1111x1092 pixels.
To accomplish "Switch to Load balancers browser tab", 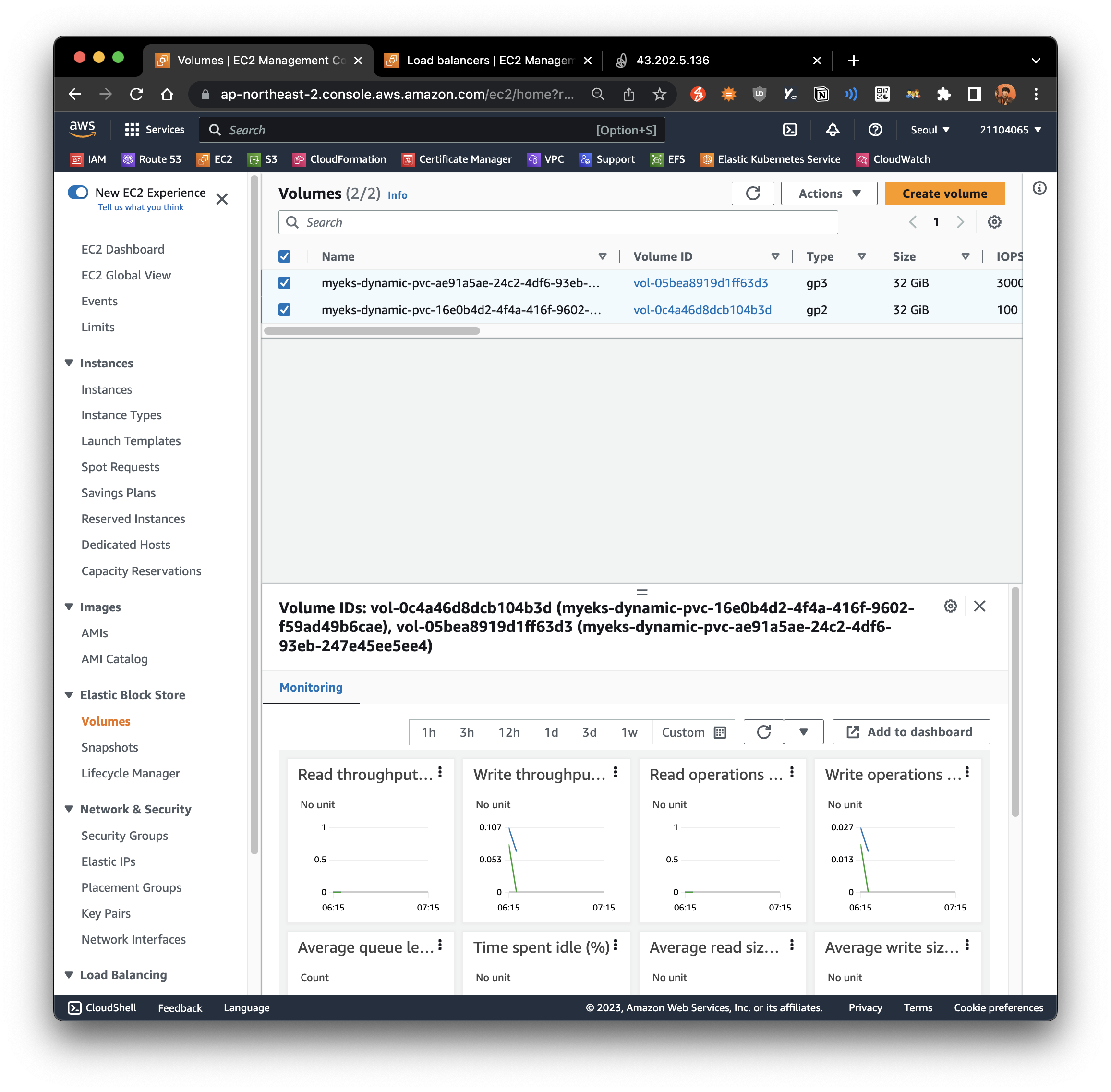I will (488, 60).
